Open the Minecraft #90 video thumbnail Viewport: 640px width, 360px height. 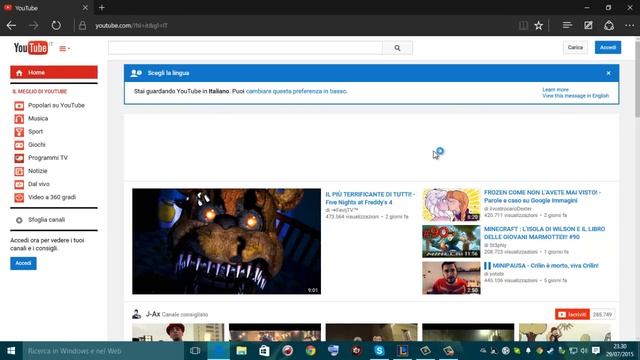pyautogui.click(x=451, y=241)
